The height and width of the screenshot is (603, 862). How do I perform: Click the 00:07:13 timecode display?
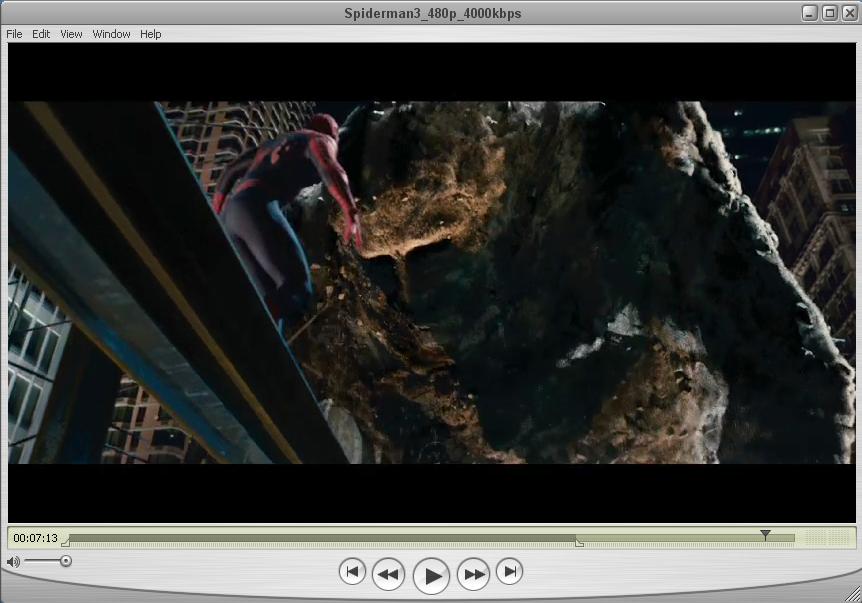(35, 538)
